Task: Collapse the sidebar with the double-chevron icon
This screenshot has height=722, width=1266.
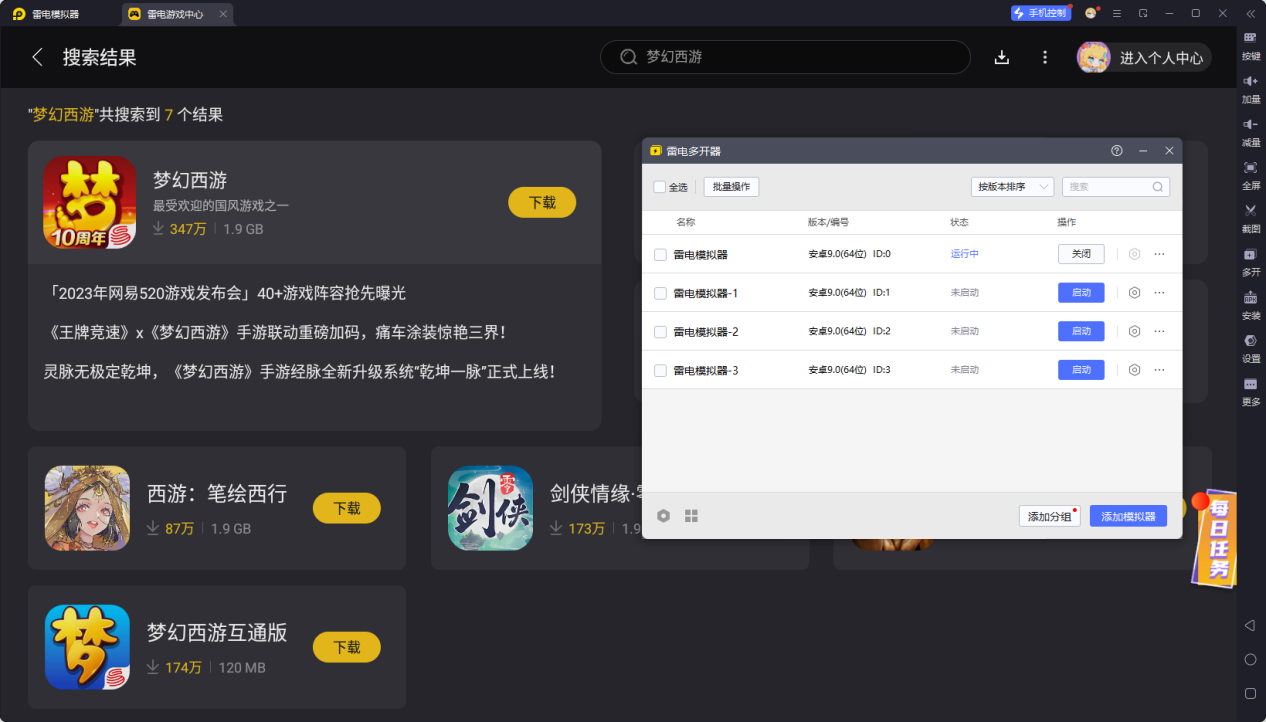Action: point(1250,13)
